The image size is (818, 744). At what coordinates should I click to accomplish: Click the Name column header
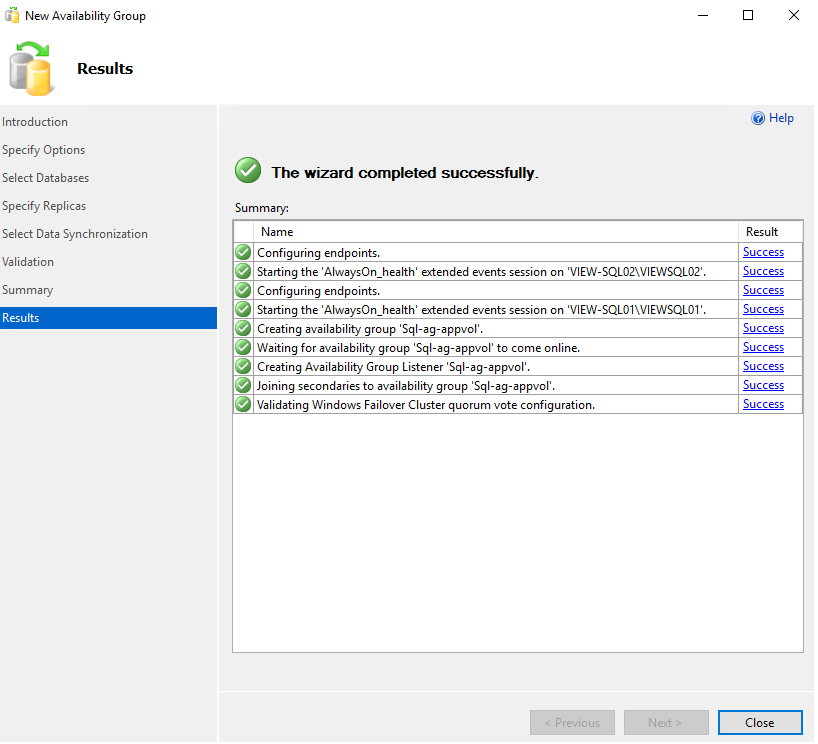coord(277,232)
